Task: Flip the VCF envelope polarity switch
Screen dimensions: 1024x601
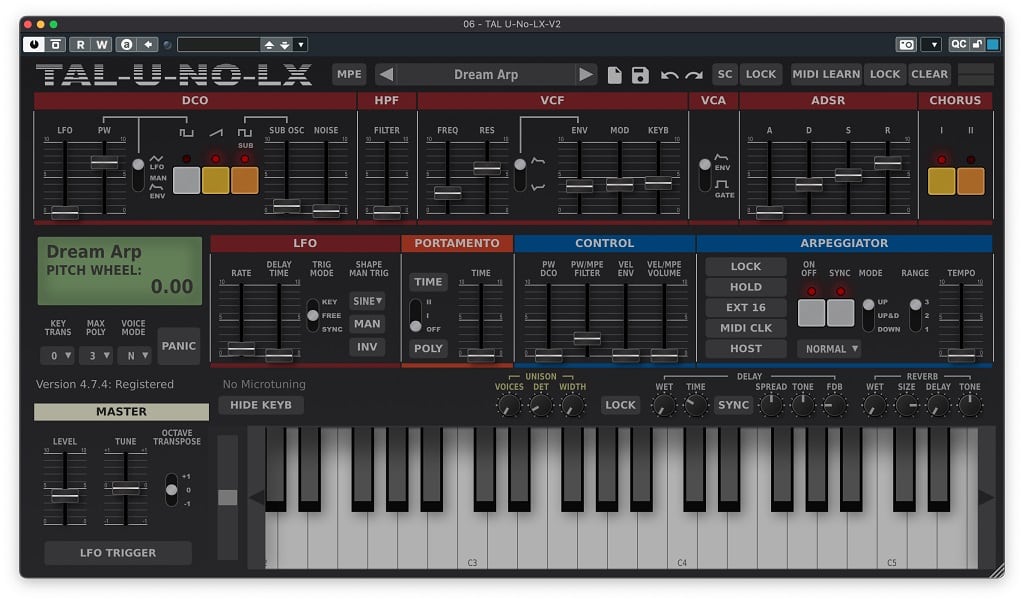Action: tap(520, 174)
